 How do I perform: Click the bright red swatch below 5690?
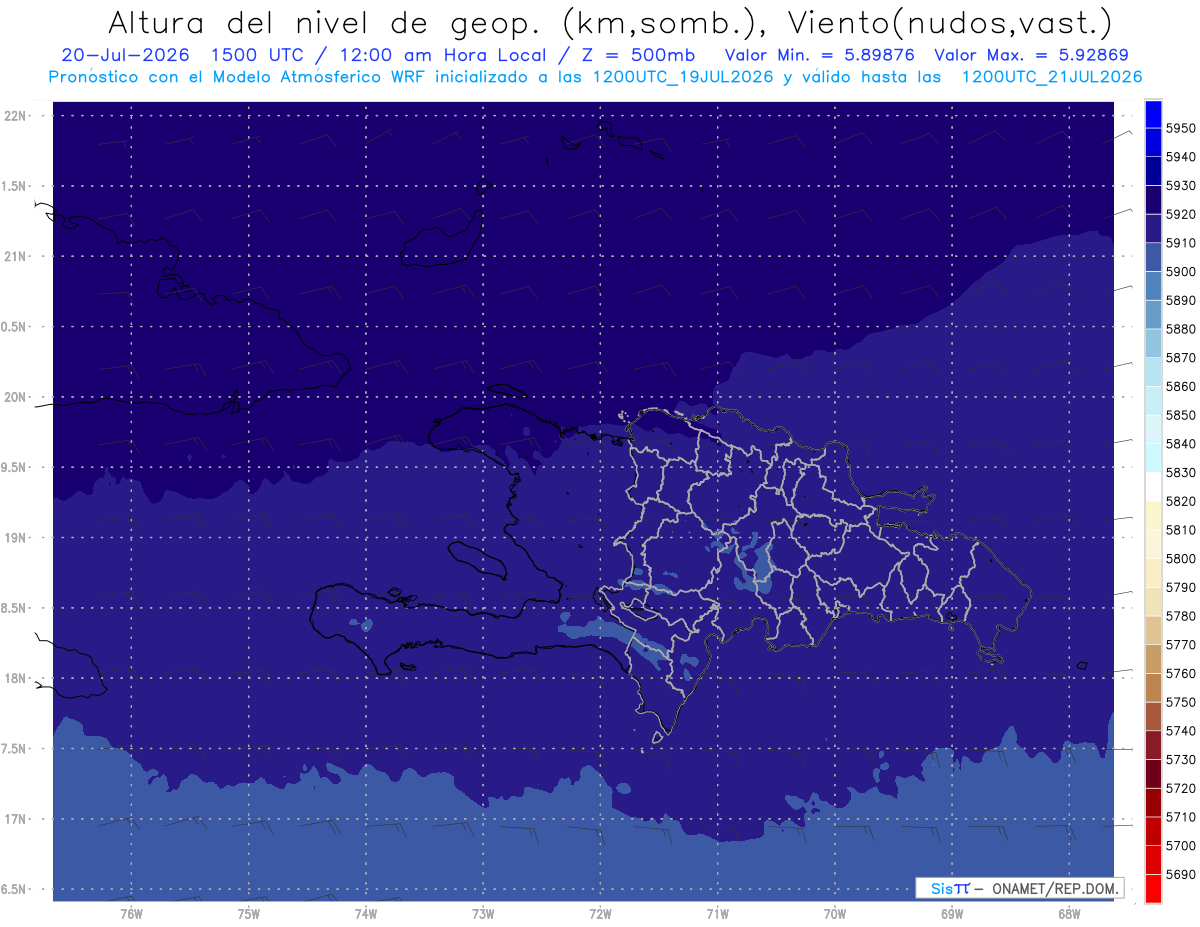click(1153, 888)
